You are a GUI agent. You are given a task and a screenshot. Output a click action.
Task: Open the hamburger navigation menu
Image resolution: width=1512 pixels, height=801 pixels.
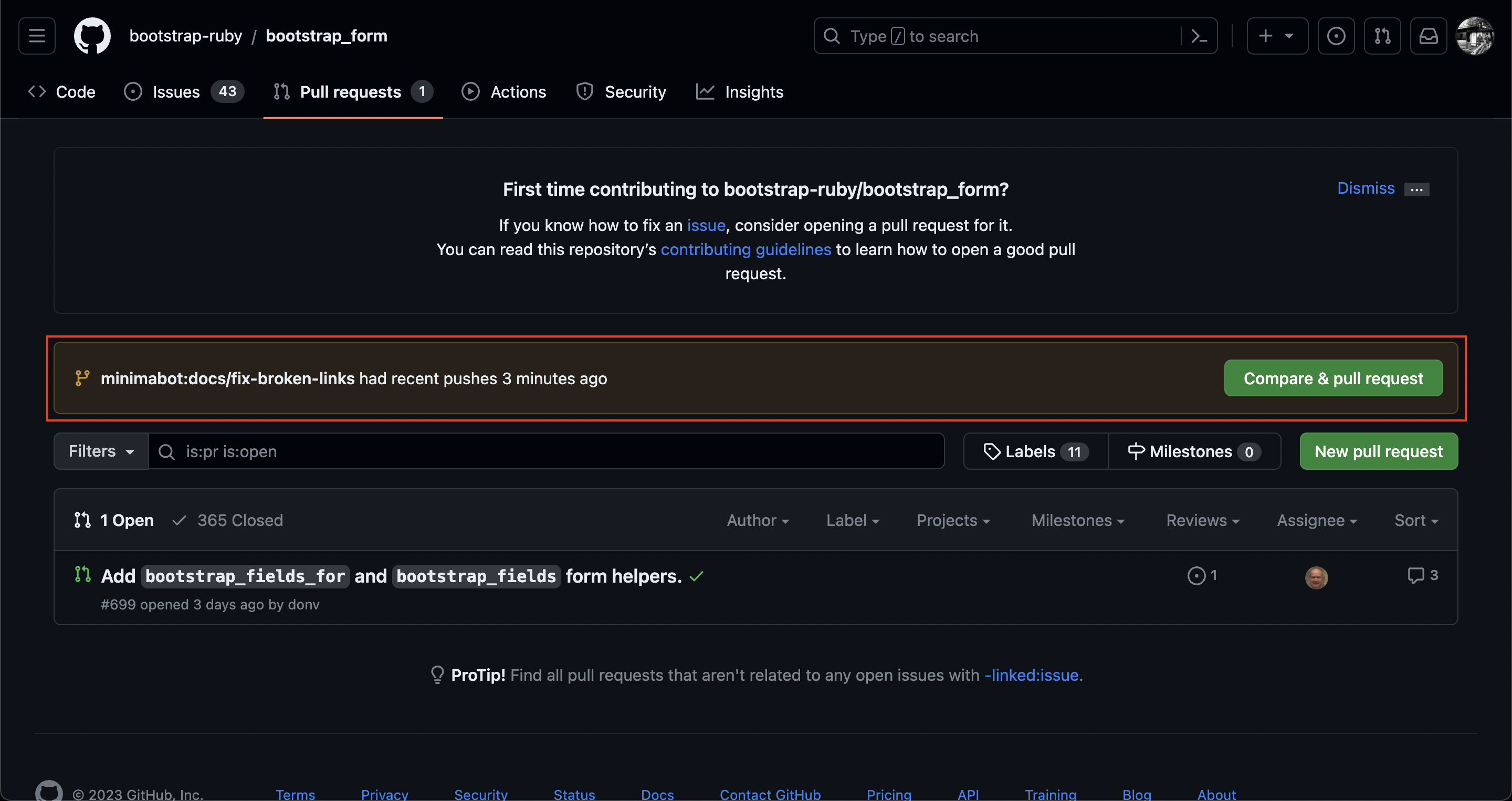pos(36,36)
